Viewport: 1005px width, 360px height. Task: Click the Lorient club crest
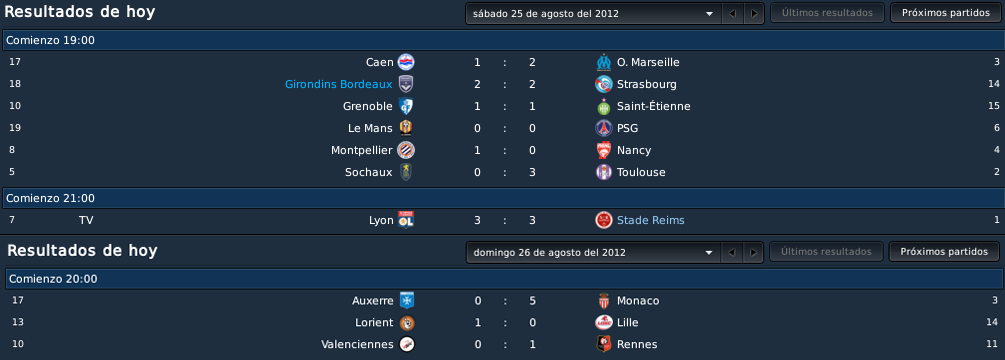(x=406, y=323)
